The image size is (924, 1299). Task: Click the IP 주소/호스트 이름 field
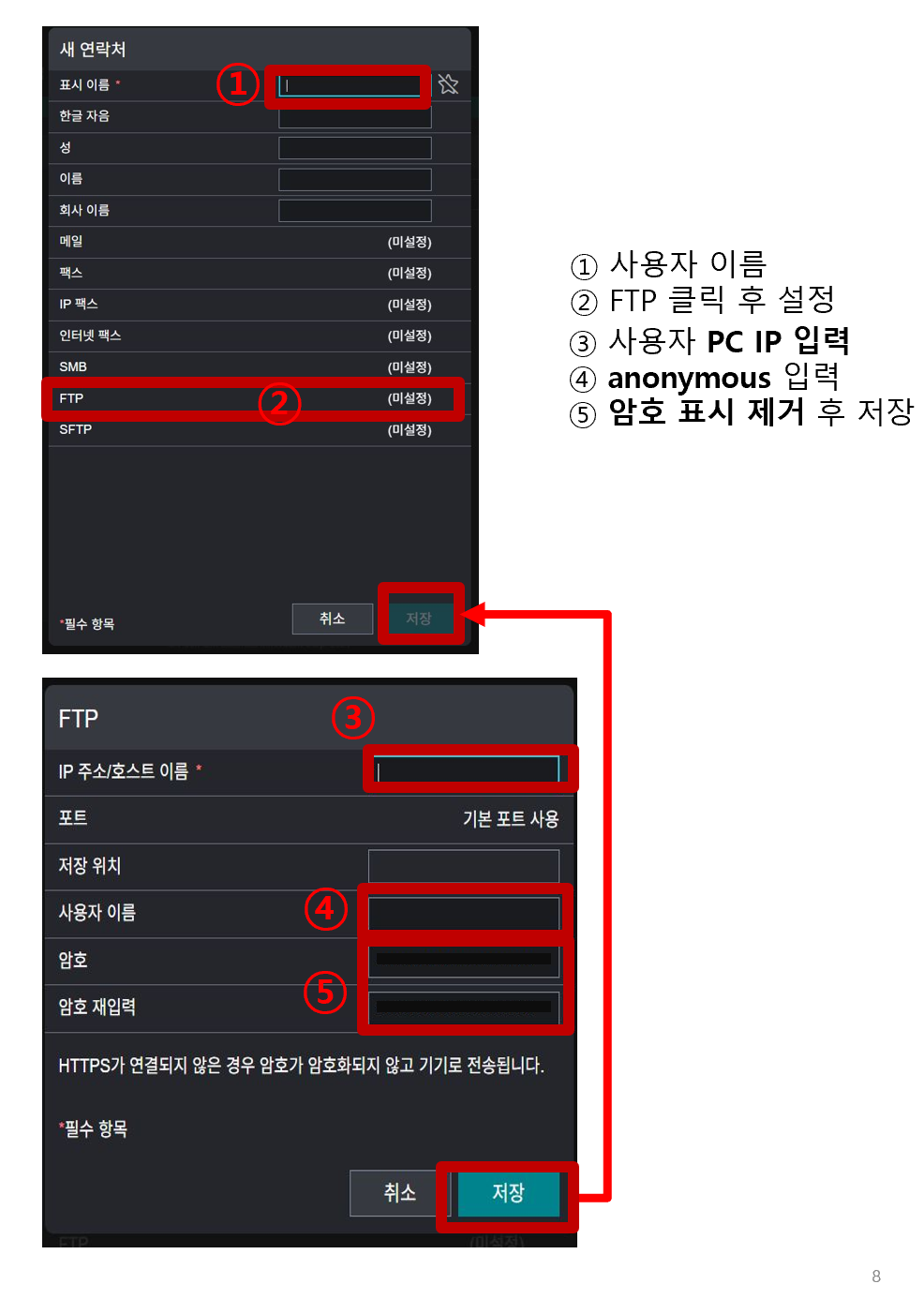467,770
